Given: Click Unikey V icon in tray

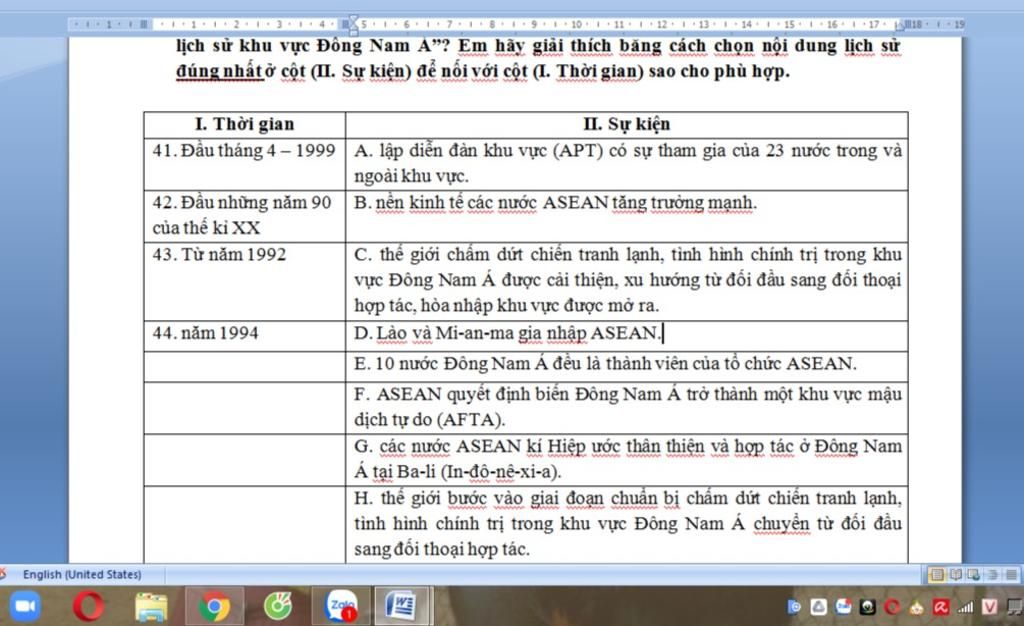Looking at the screenshot, I should click(x=990, y=607).
